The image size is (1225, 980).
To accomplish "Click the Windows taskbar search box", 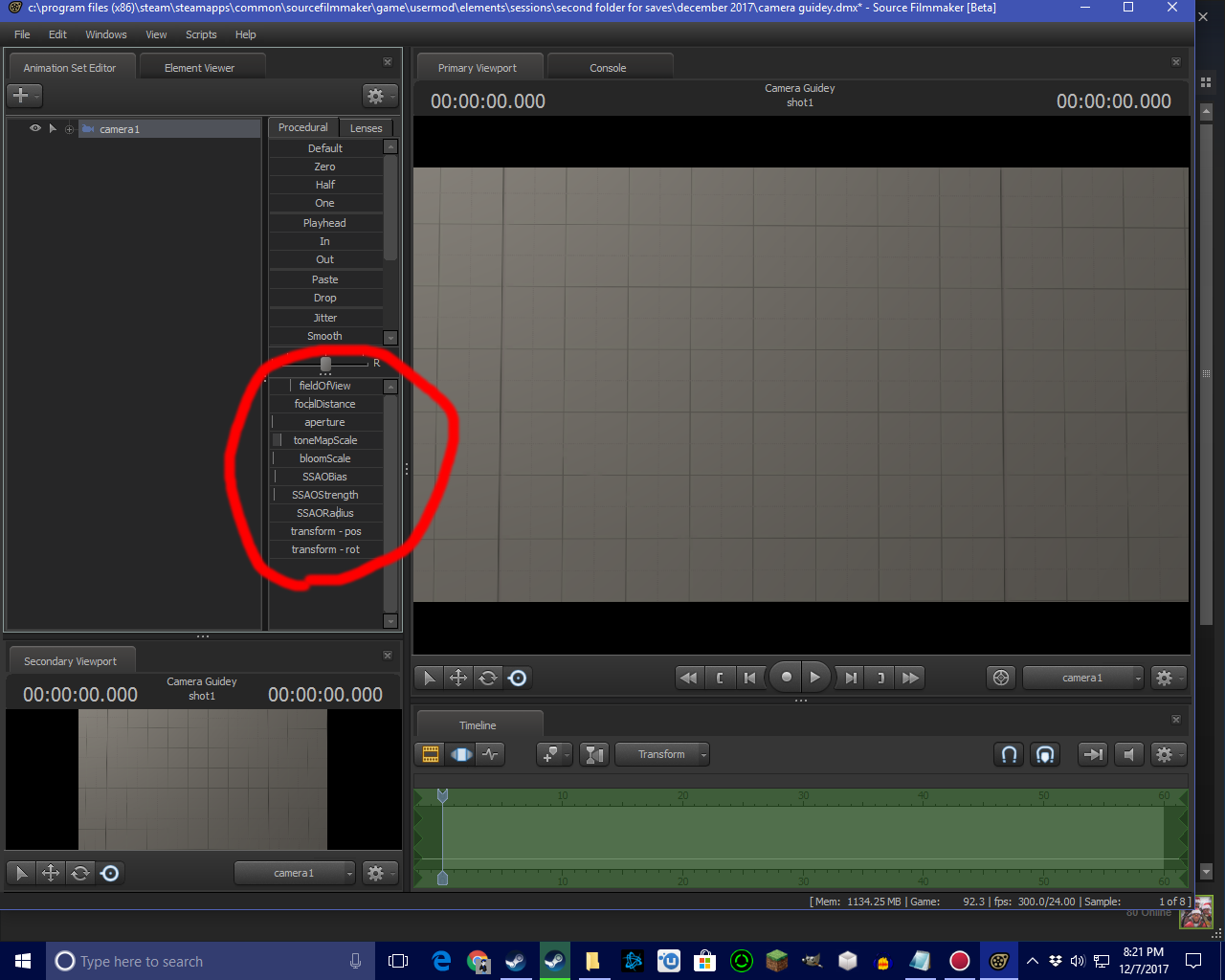I will point(208,961).
